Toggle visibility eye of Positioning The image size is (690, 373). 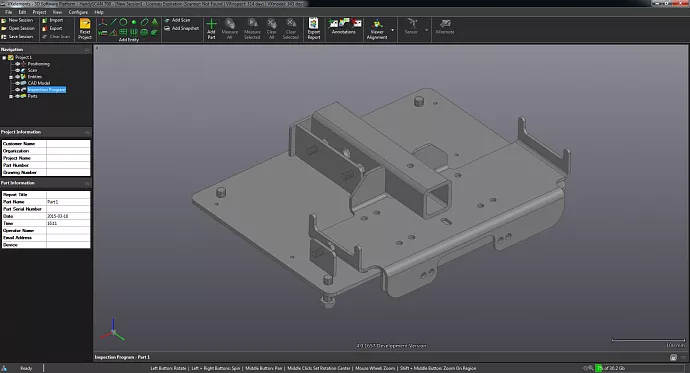tap(18, 64)
